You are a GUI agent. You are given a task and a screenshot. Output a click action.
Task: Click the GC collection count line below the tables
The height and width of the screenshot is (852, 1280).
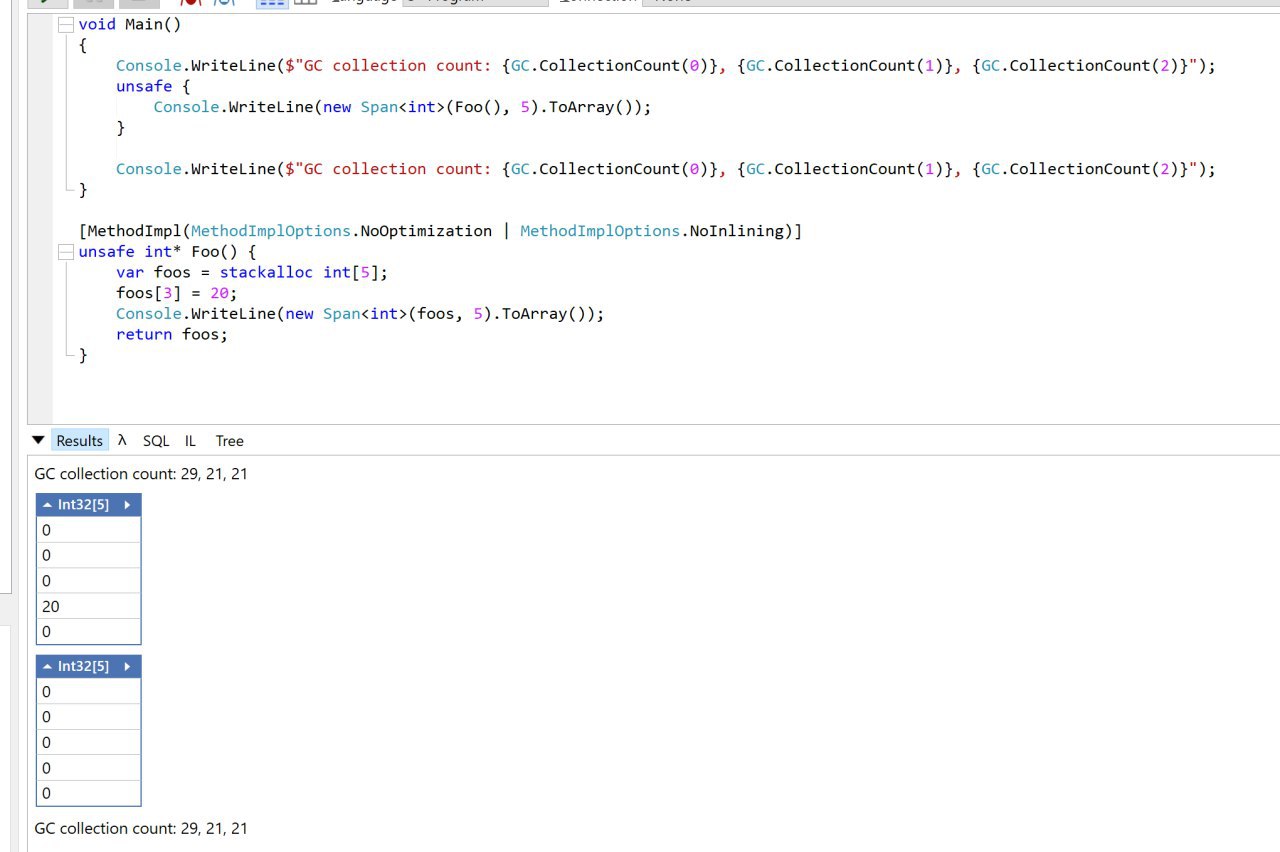141,828
